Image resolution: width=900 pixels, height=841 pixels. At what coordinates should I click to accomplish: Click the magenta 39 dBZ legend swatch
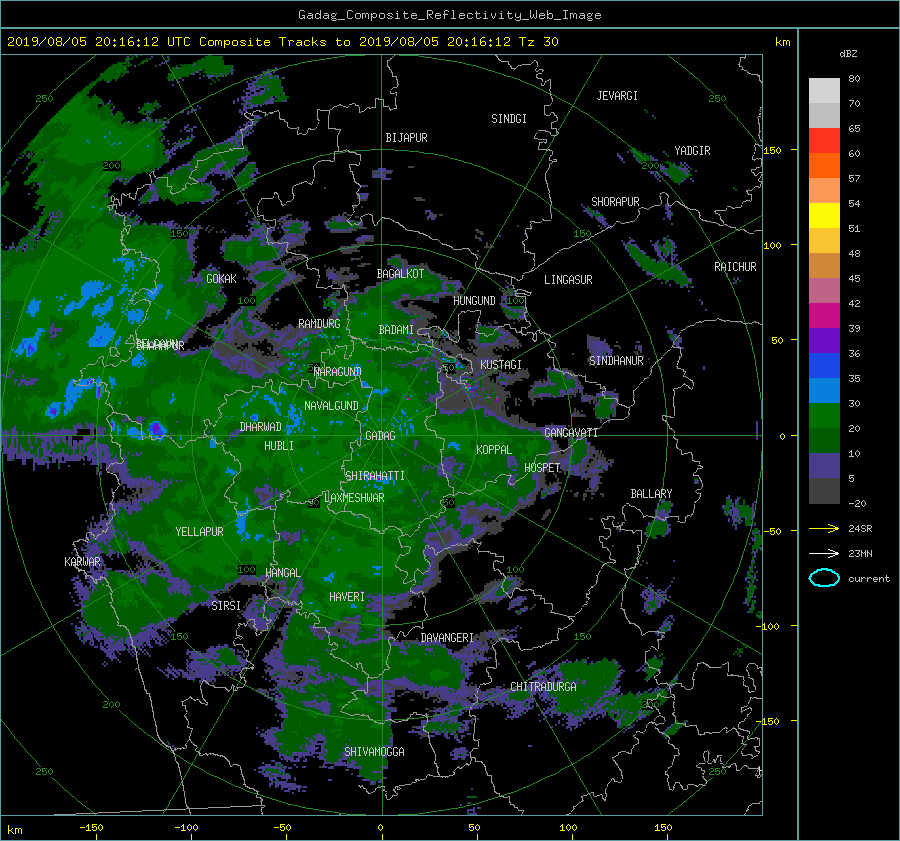(x=824, y=315)
